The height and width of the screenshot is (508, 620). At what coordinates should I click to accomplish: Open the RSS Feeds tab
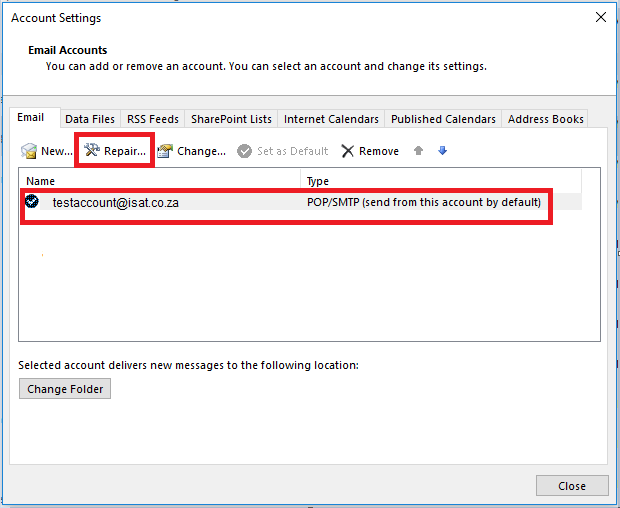[x=153, y=119]
